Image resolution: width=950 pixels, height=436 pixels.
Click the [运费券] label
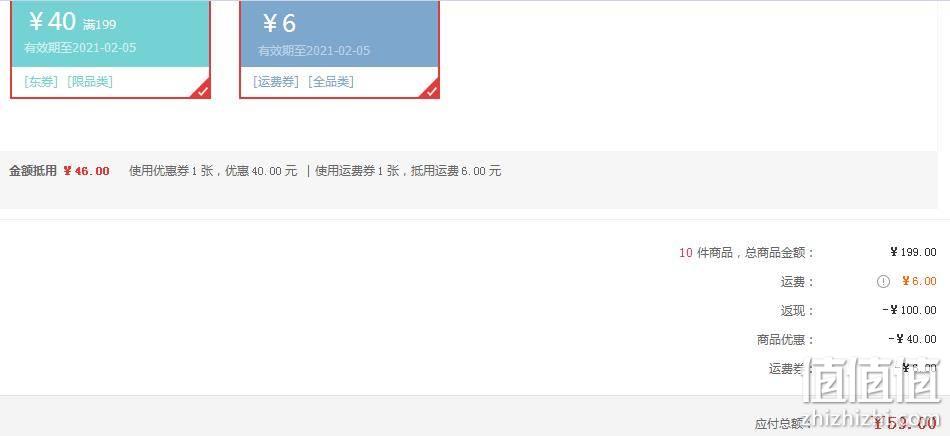pos(276,82)
